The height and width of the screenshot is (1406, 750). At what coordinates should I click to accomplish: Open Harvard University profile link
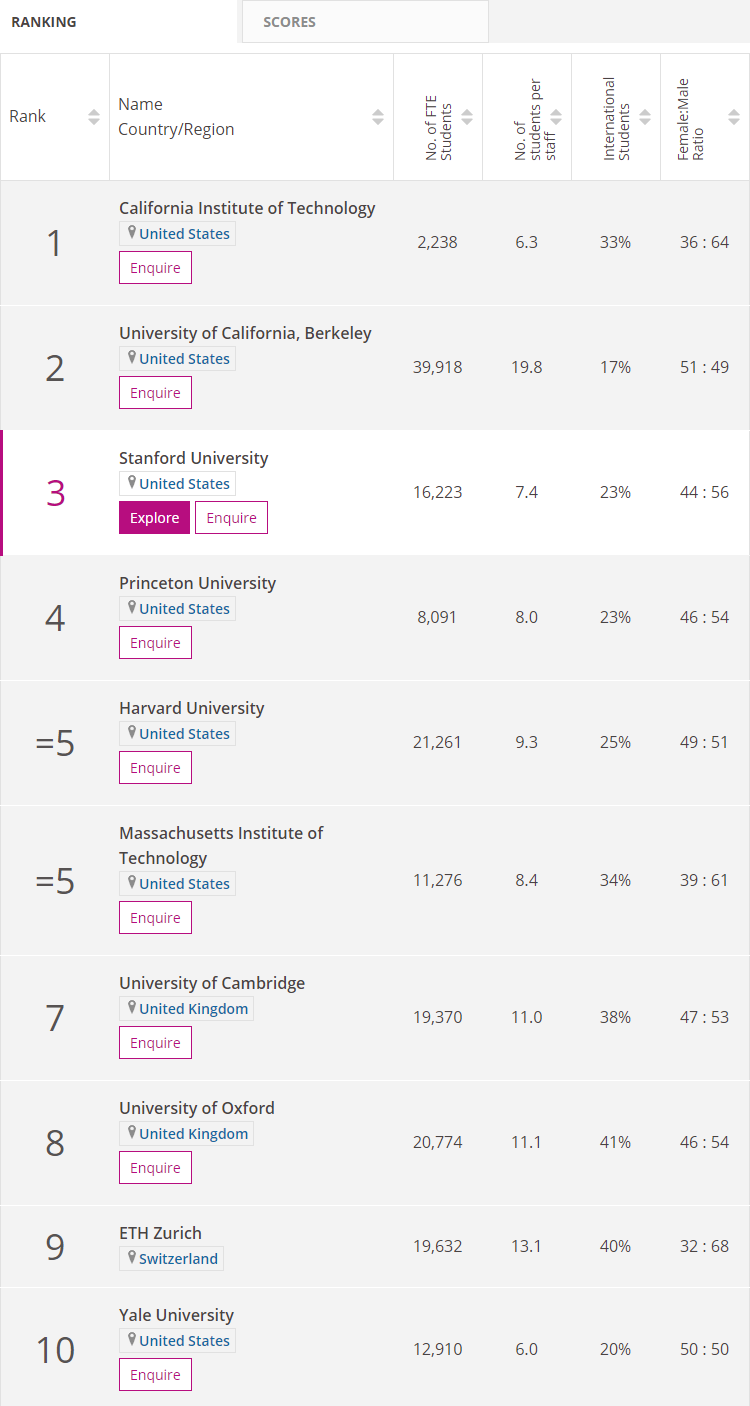pyautogui.click(x=192, y=708)
